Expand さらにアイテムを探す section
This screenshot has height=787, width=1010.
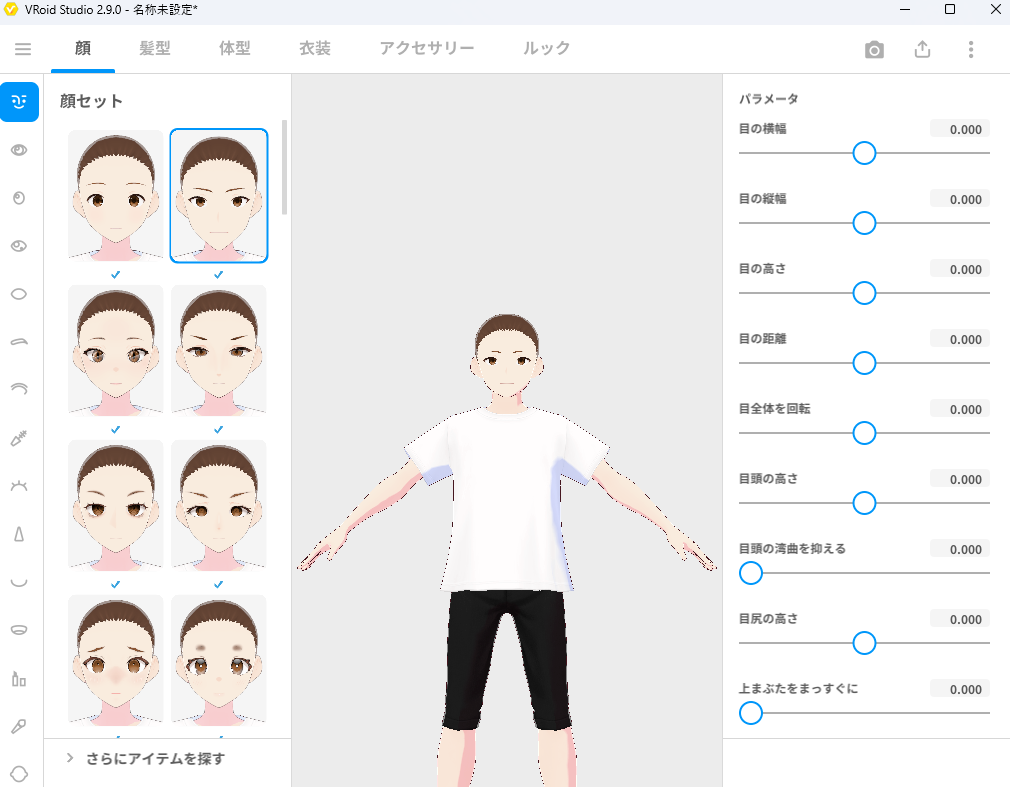[x=155, y=758]
